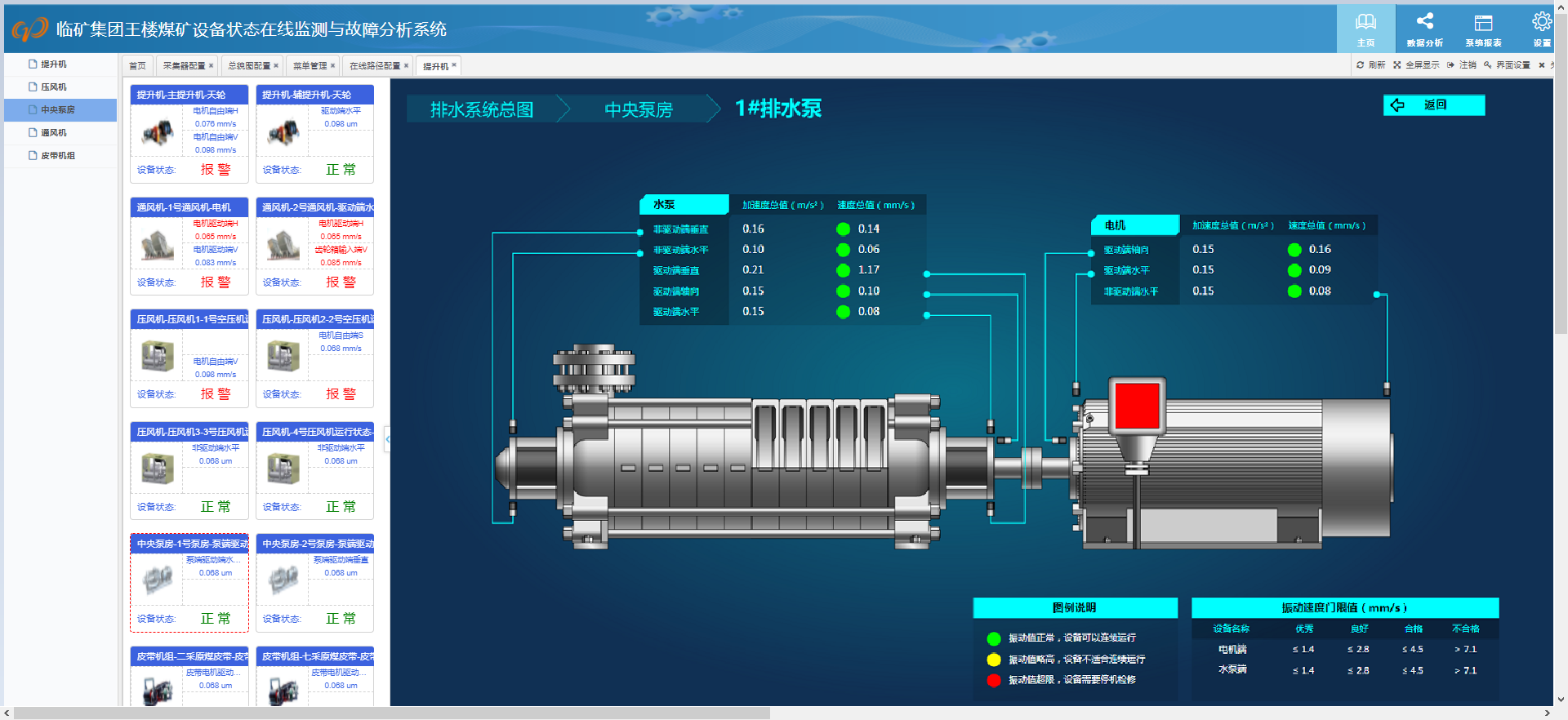Open the 设置 gear icon in header

point(1542,21)
